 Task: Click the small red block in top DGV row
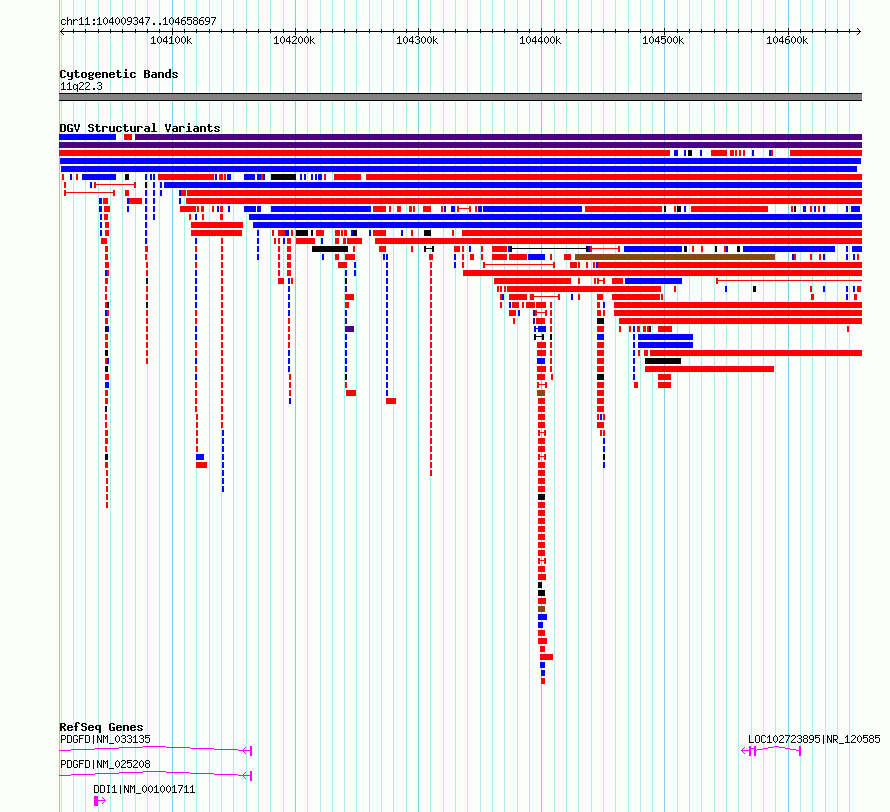pyautogui.click(x=128, y=137)
